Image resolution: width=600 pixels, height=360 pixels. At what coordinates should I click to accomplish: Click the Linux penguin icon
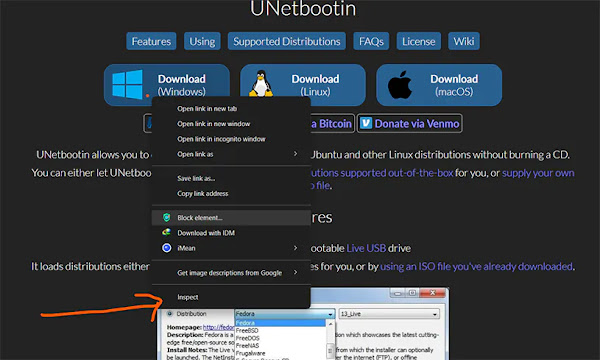[261, 83]
